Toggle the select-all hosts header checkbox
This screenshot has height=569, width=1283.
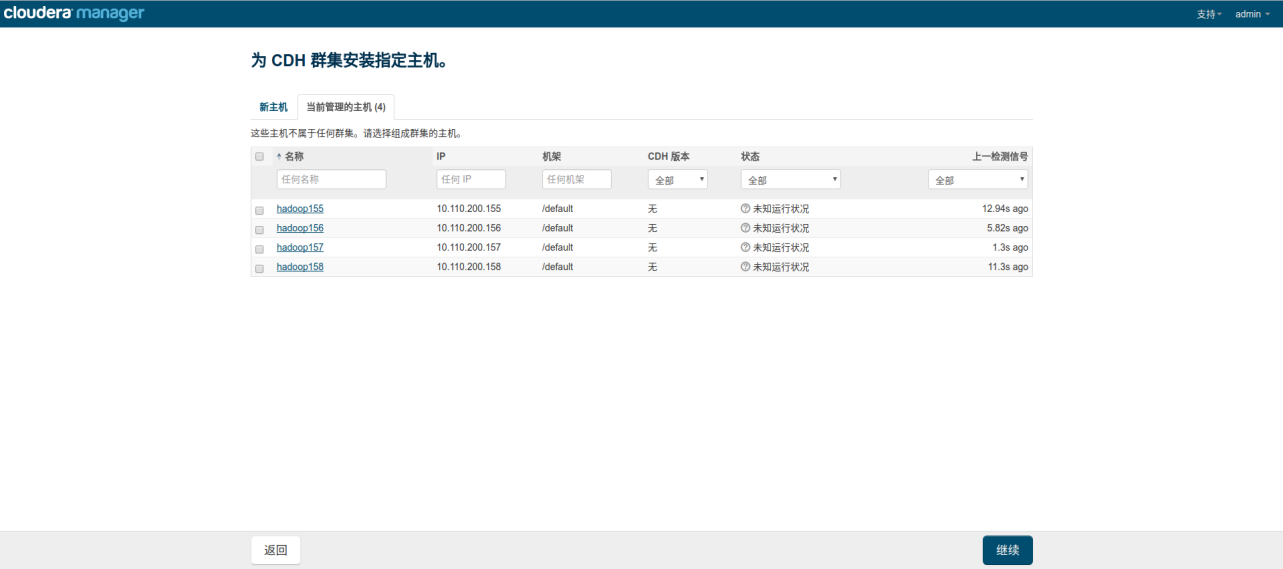[260, 157]
